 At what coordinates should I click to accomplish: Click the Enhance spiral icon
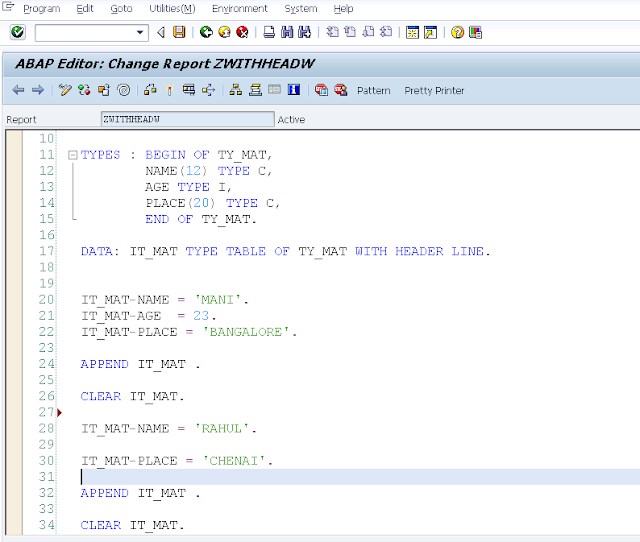123,90
